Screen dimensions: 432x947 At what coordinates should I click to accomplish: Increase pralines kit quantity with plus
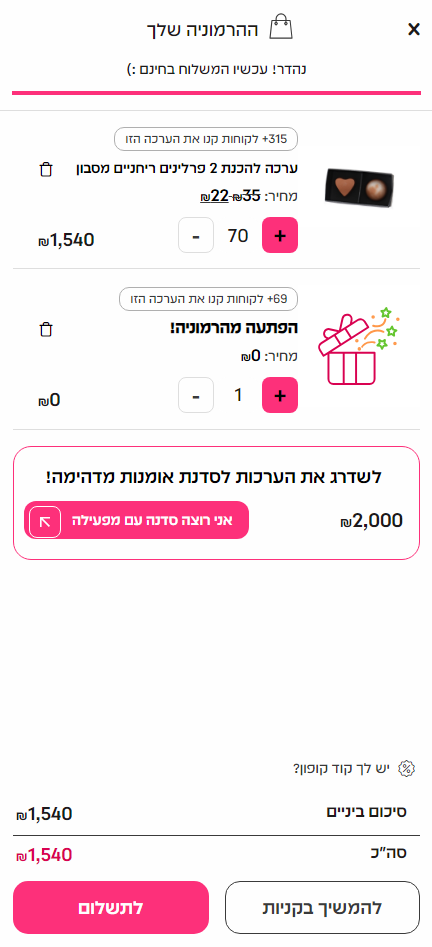[x=280, y=235]
